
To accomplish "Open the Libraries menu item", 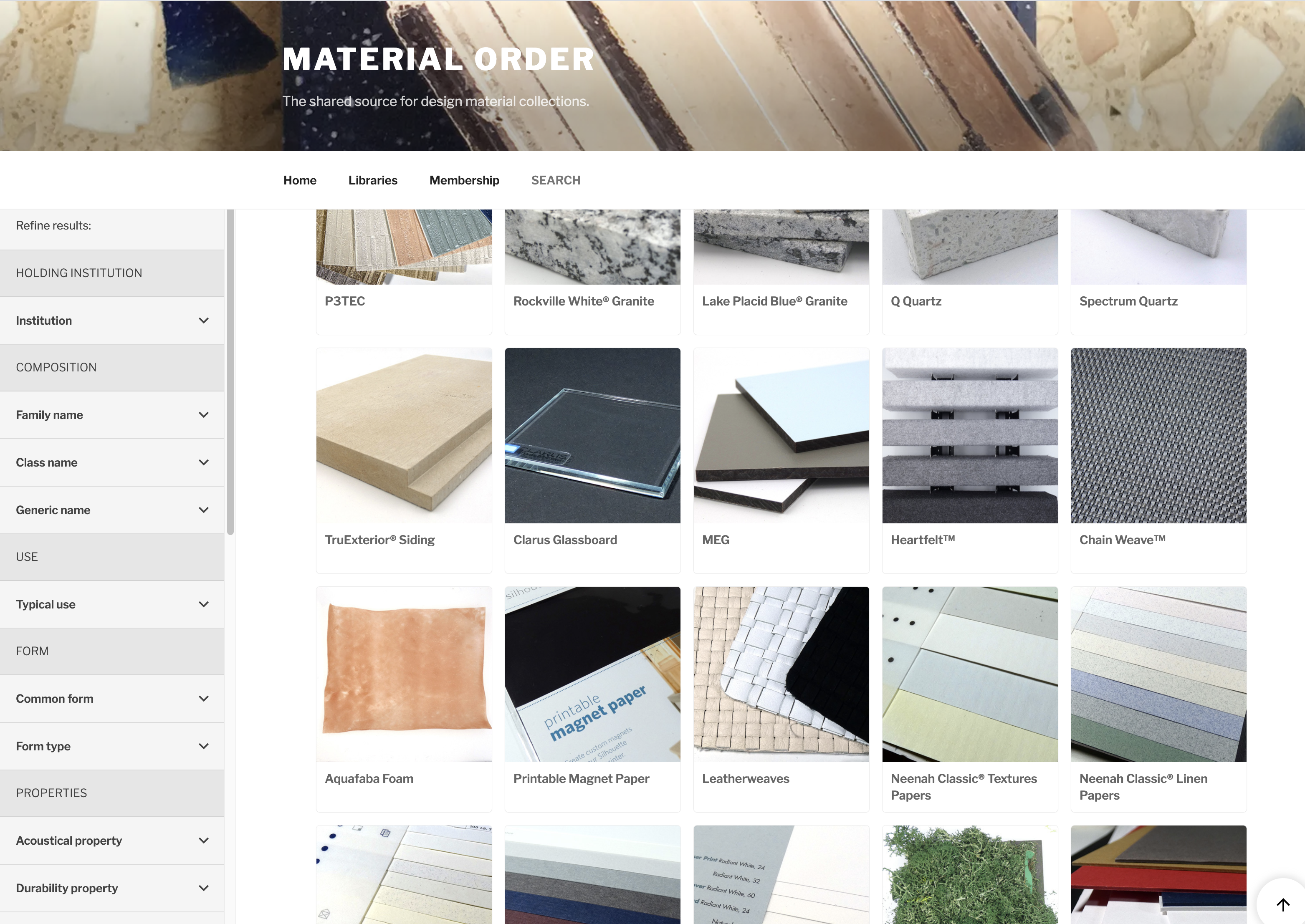I will (373, 180).
